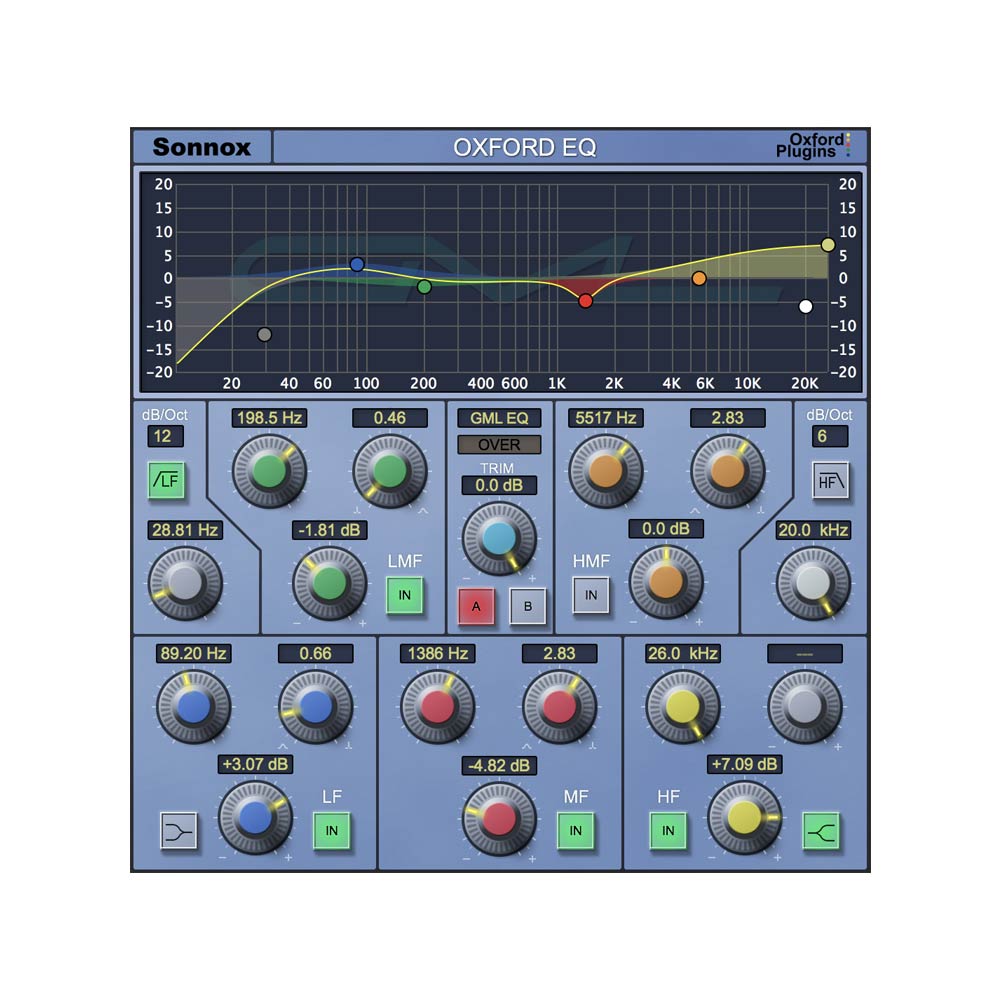Switch to preset B
The width and height of the screenshot is (1000, 1000).
[527, 606]
